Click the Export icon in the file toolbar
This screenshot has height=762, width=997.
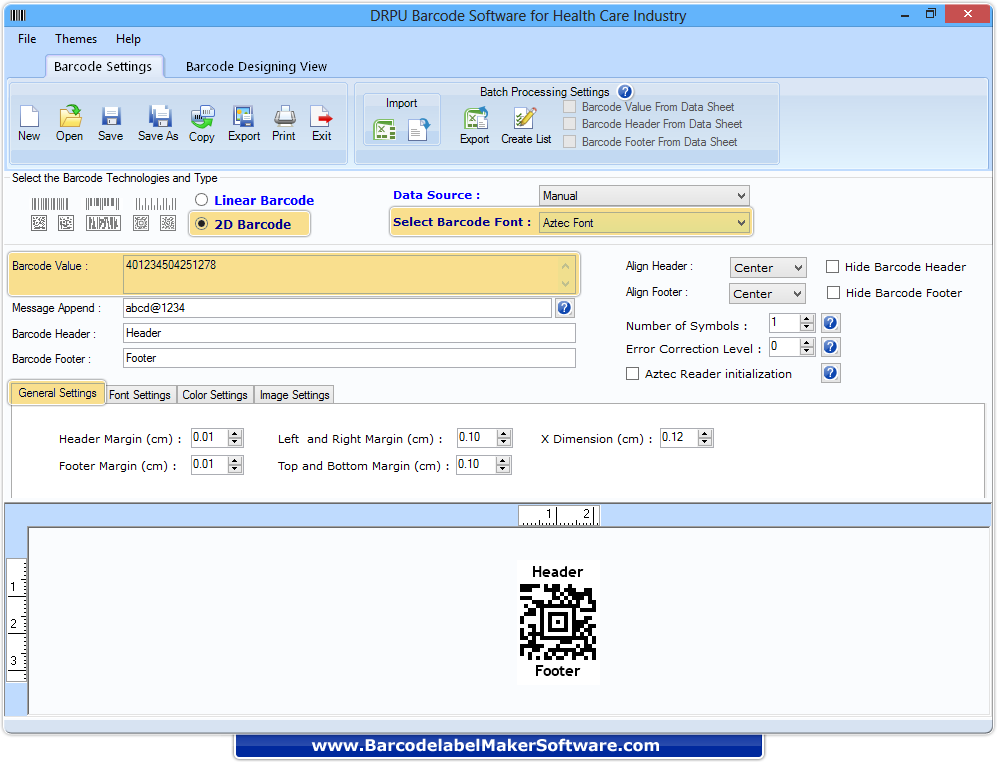pyautogui.click(x=244, y=116)
